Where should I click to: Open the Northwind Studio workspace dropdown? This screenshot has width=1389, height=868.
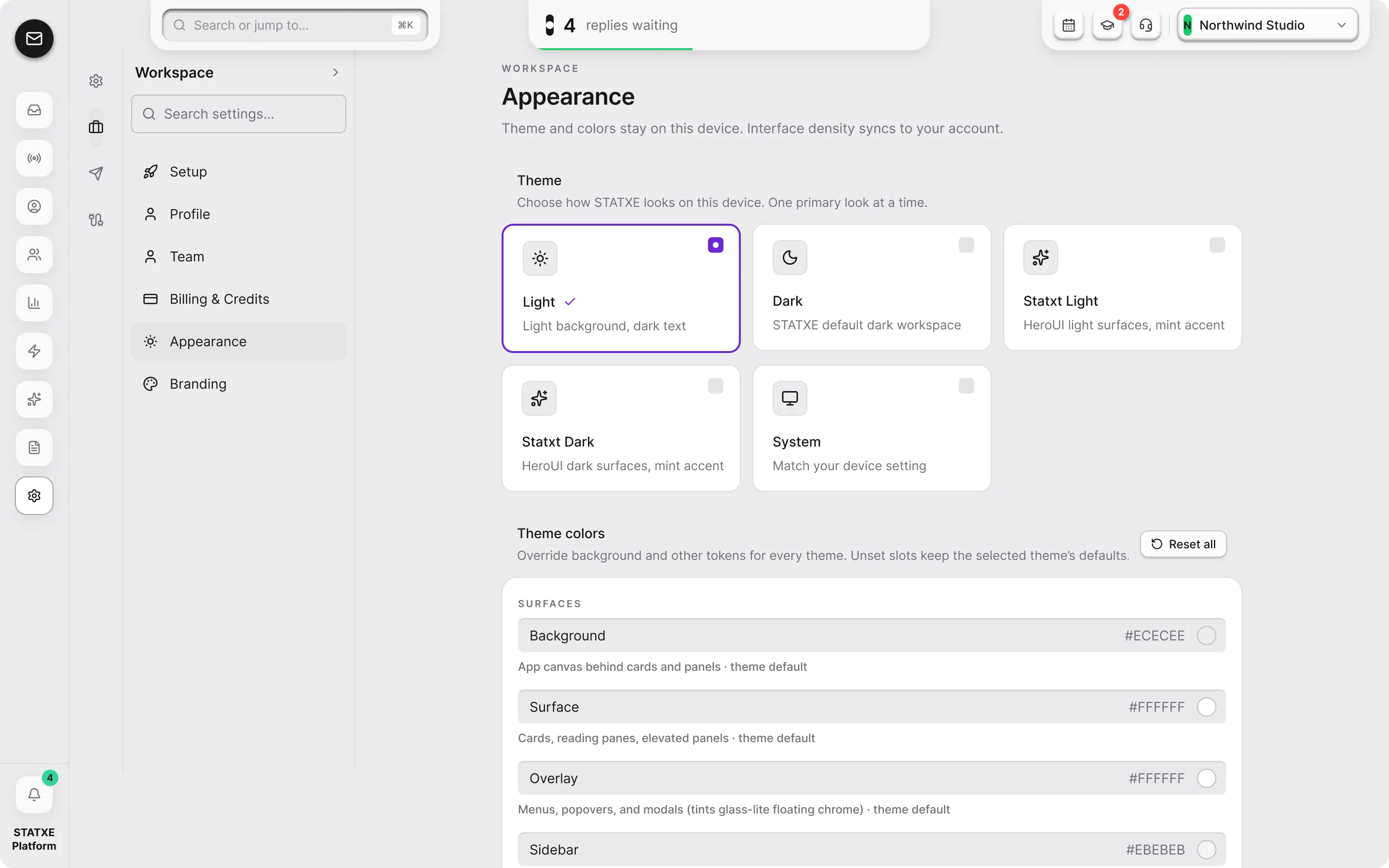(x=1267, y=25)
